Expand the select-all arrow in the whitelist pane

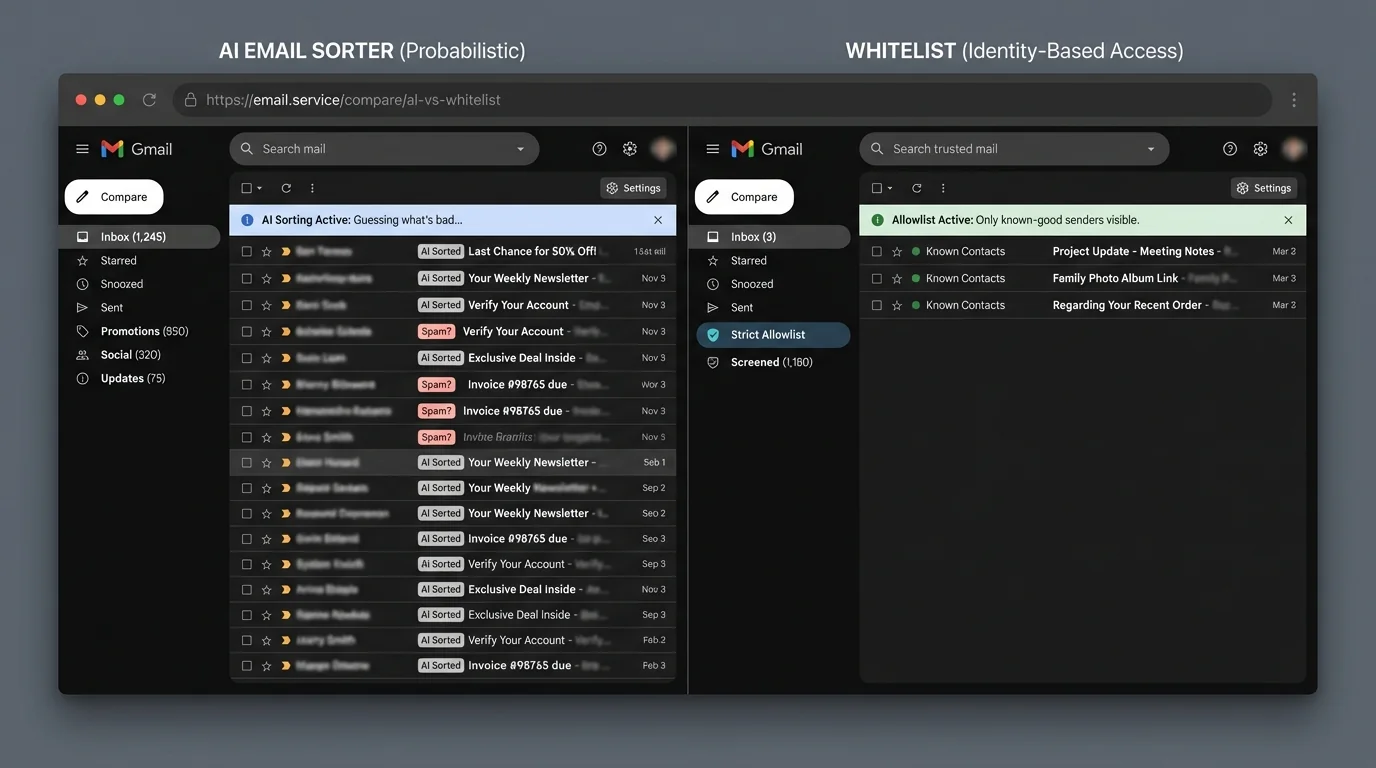[889, 187]
